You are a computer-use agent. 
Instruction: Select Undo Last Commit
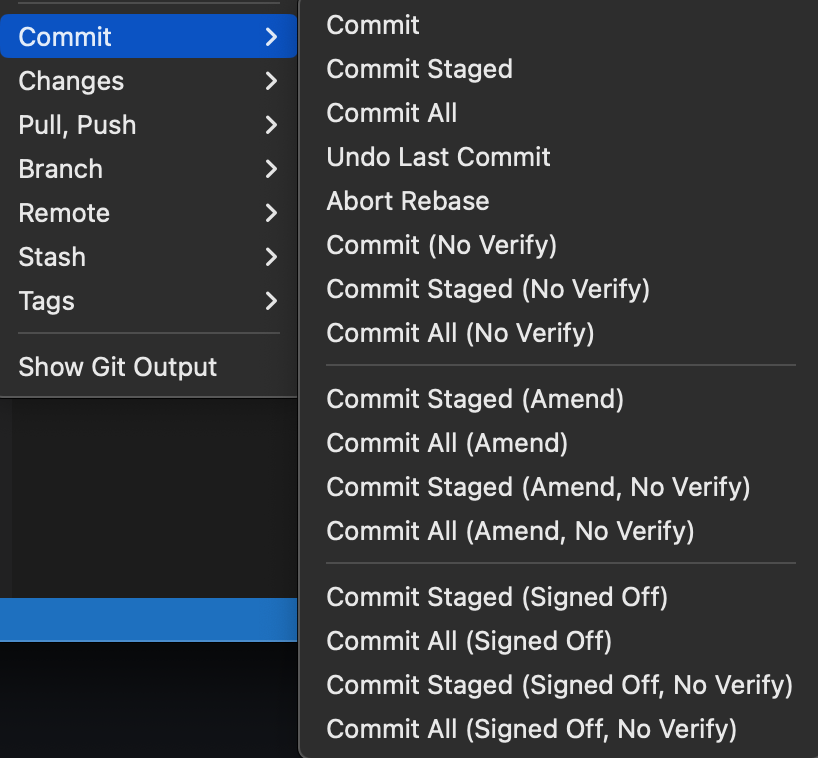(438, 157)
